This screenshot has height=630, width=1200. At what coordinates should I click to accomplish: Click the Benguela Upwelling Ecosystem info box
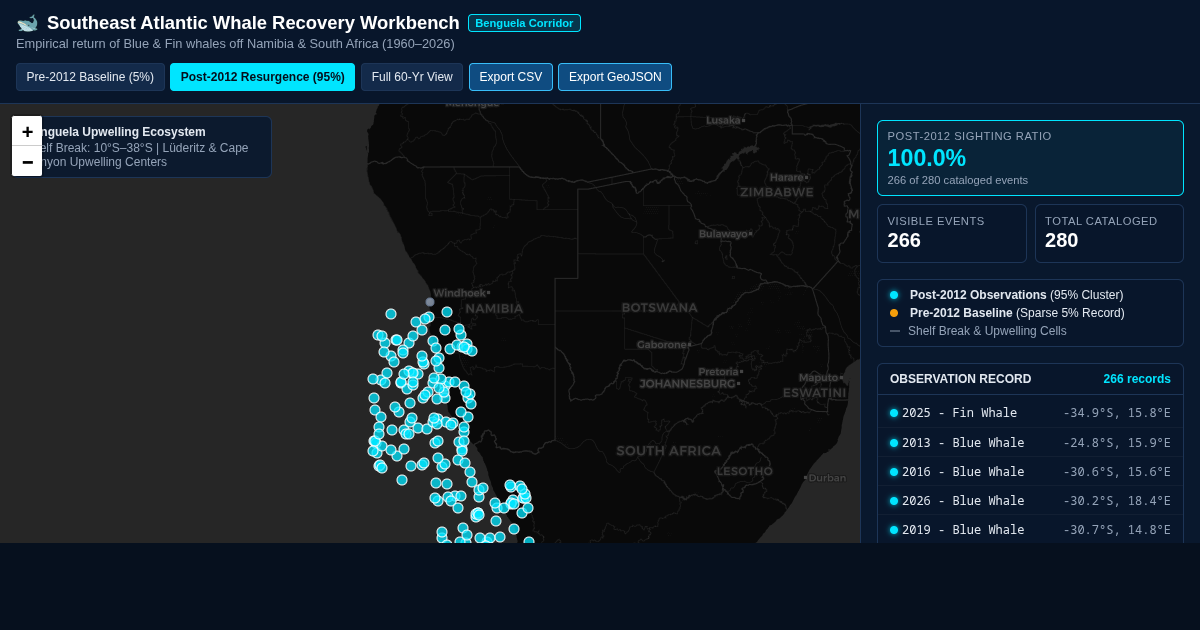144,147
